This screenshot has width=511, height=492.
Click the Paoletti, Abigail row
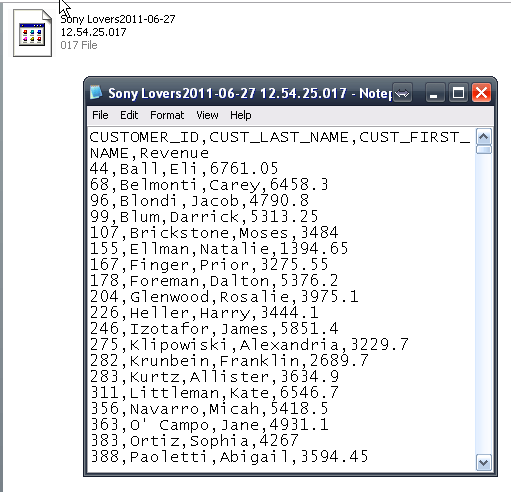pos(229,457)
